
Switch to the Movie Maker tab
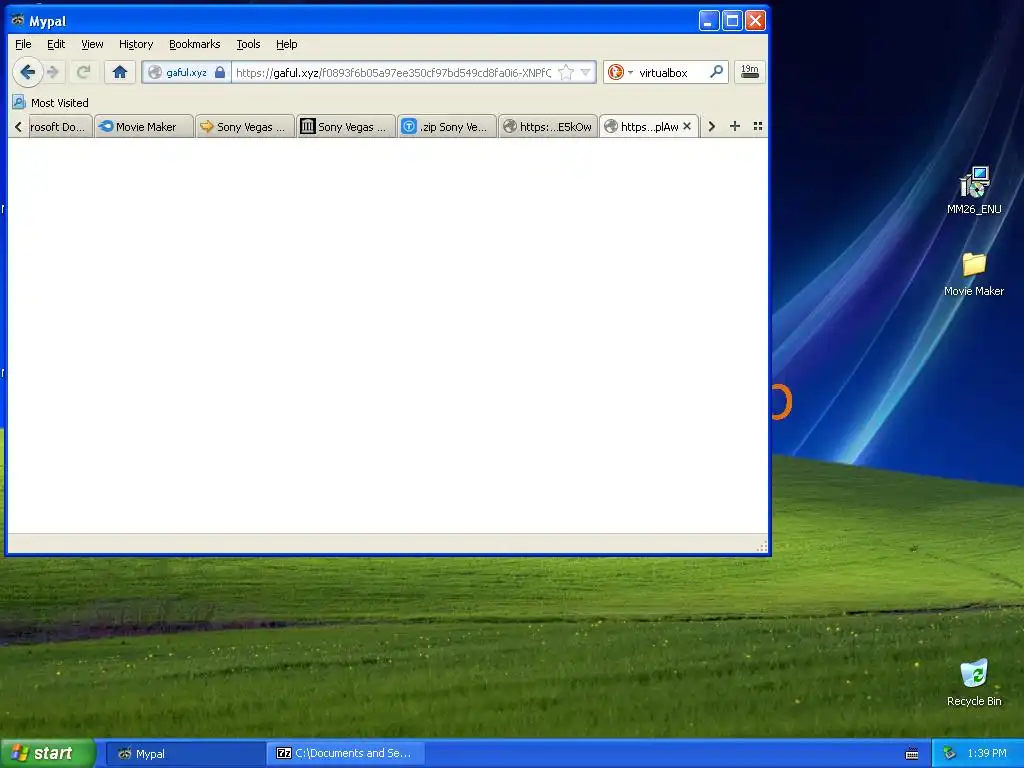[144, 127]
